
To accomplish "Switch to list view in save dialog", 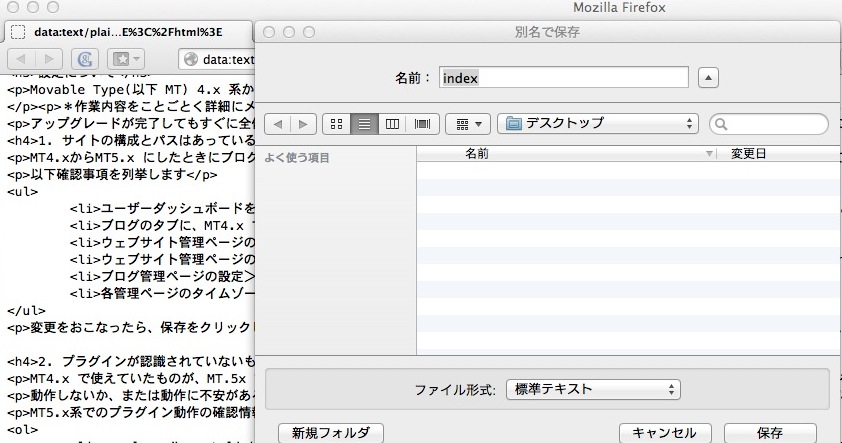I will [365, 124].
